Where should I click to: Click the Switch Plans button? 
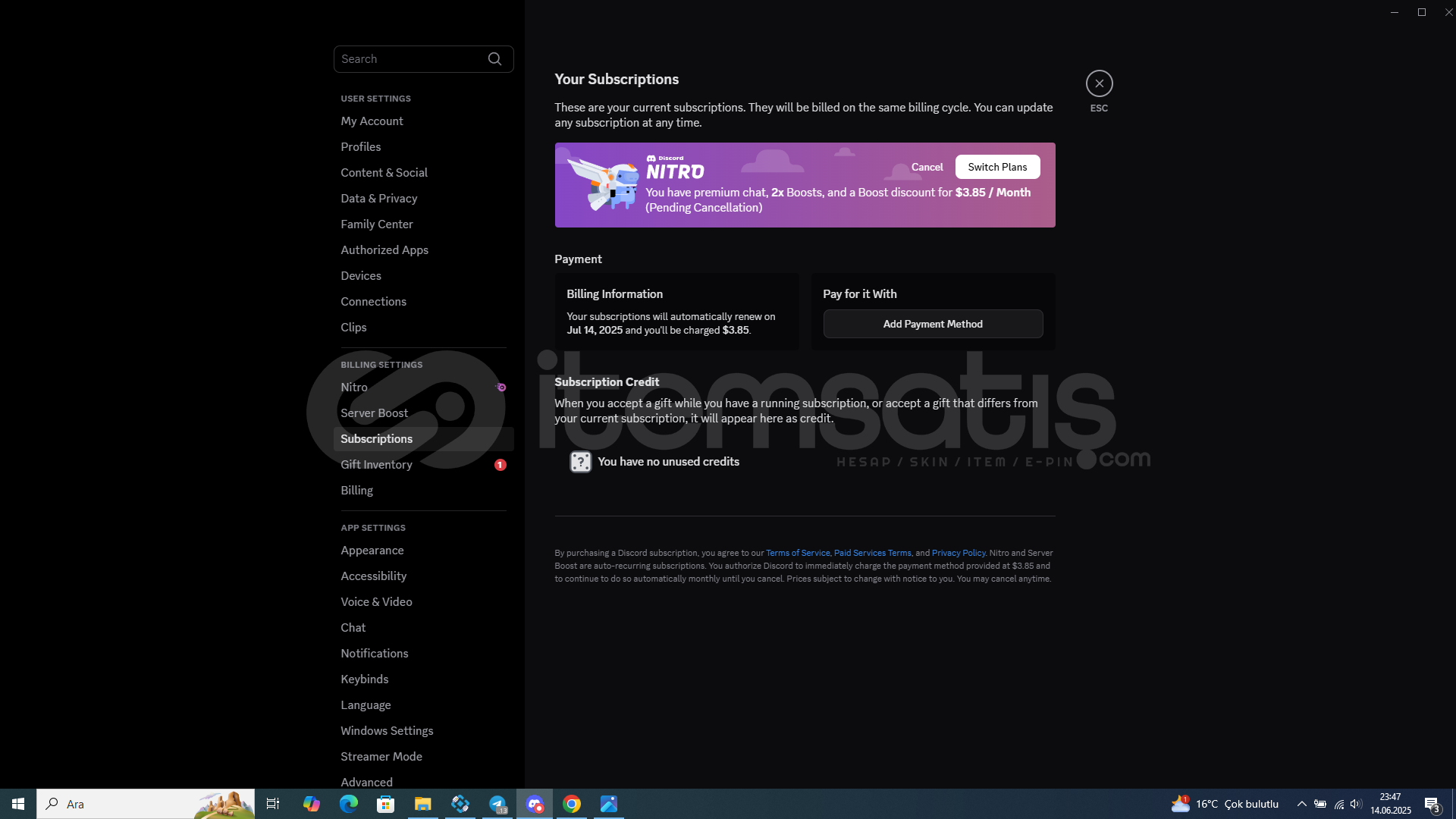click(997, 167)
